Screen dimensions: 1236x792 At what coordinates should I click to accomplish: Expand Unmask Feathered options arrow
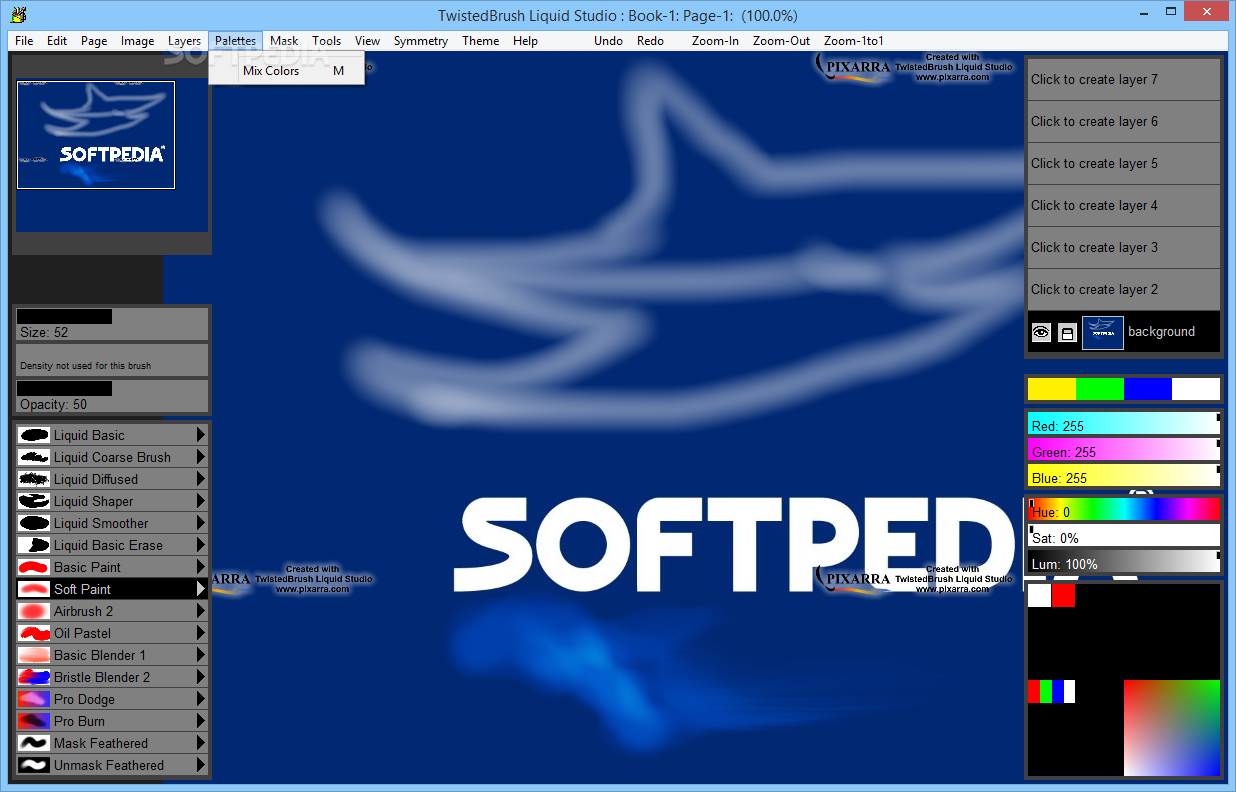coord(201,765)
